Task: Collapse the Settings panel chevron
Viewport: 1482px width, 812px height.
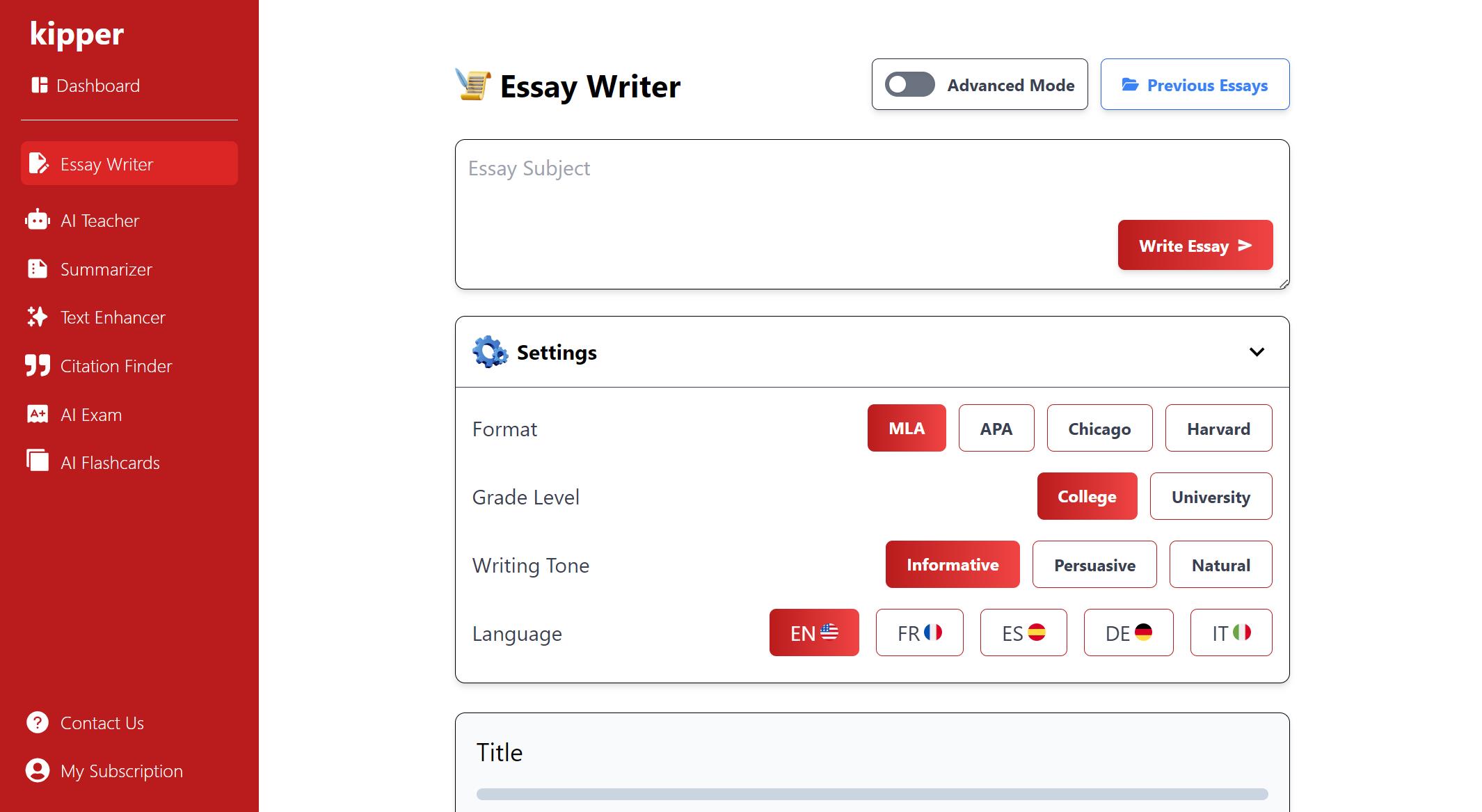Action: point(1257,352)
